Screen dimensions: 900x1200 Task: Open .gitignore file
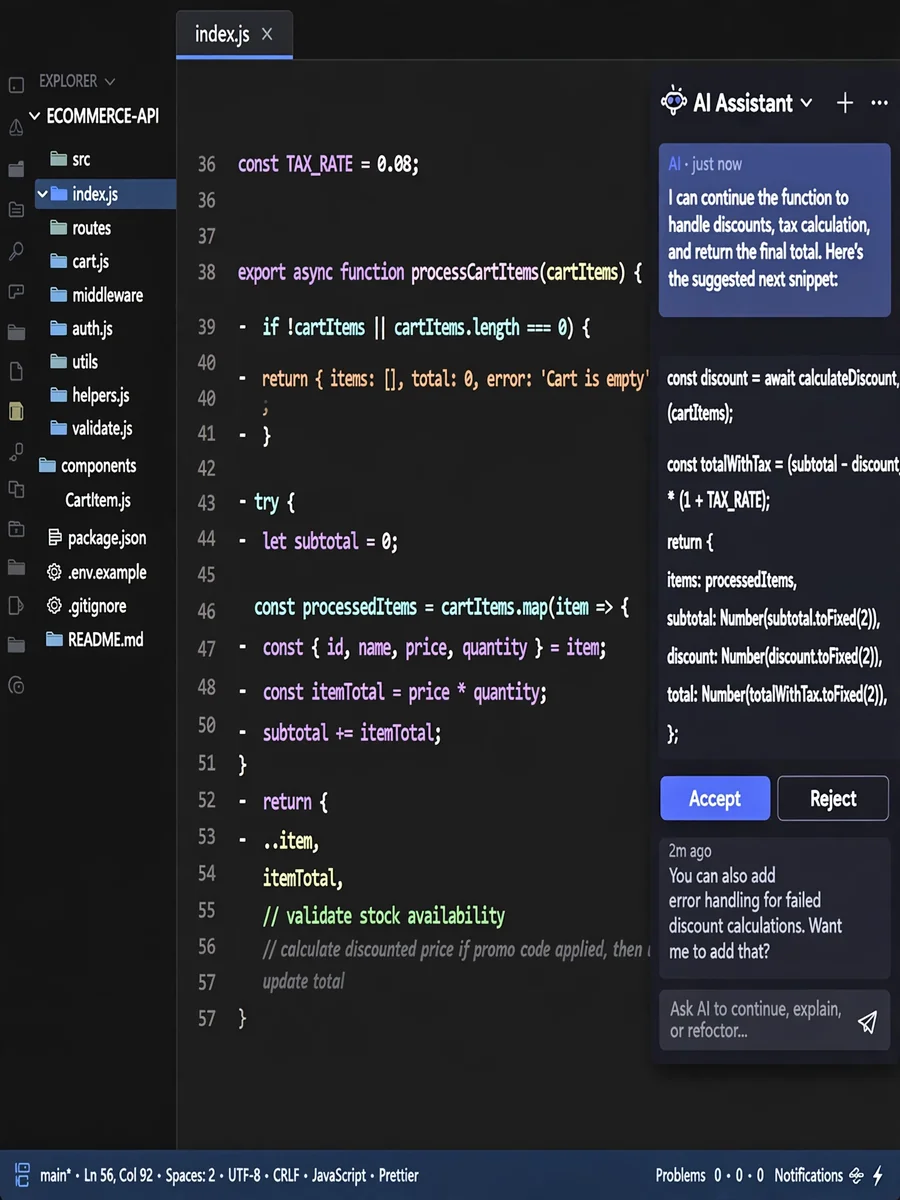pos(87,606)
